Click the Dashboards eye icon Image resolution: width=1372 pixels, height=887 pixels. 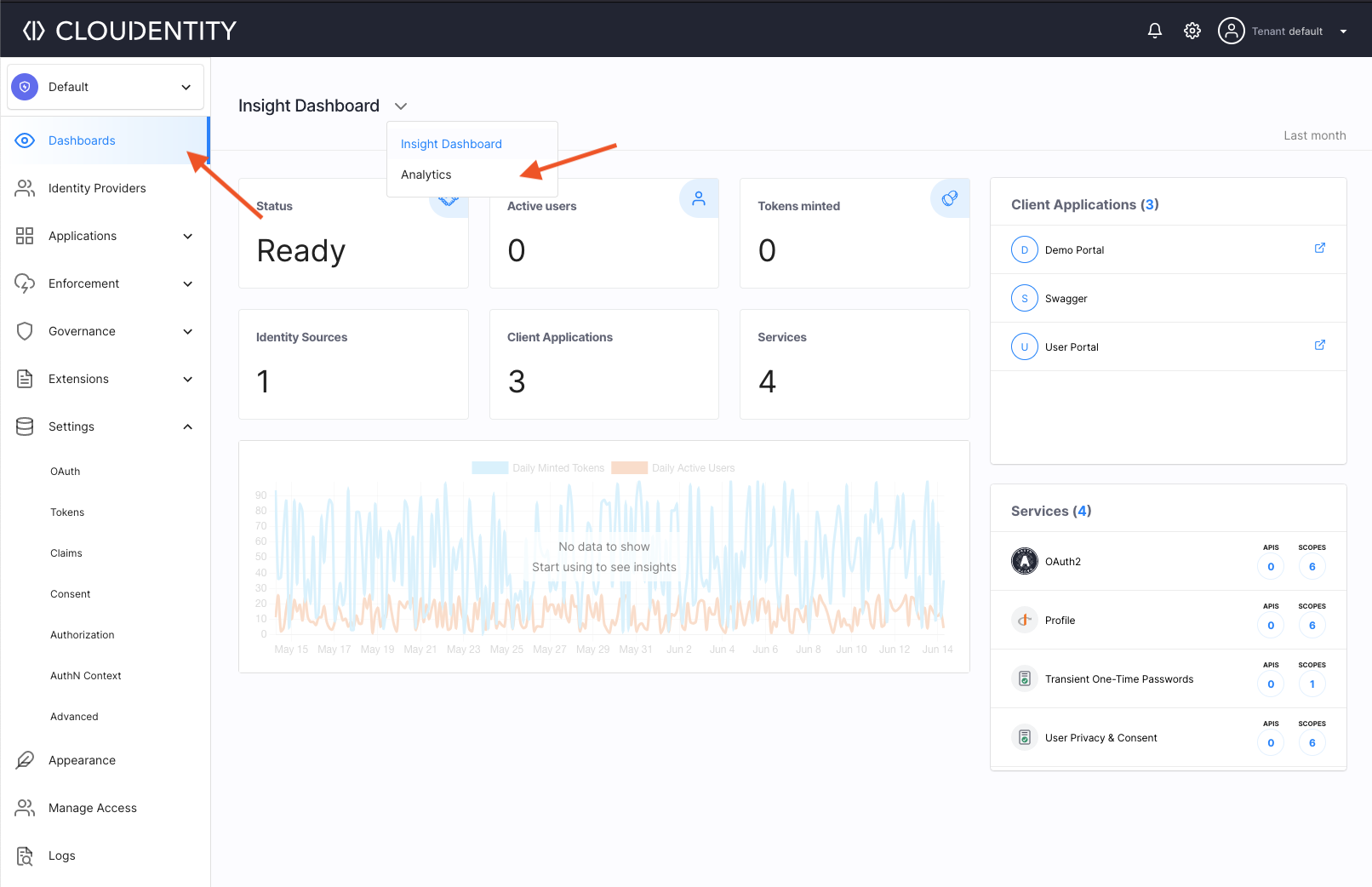click(x=25, y=140)
